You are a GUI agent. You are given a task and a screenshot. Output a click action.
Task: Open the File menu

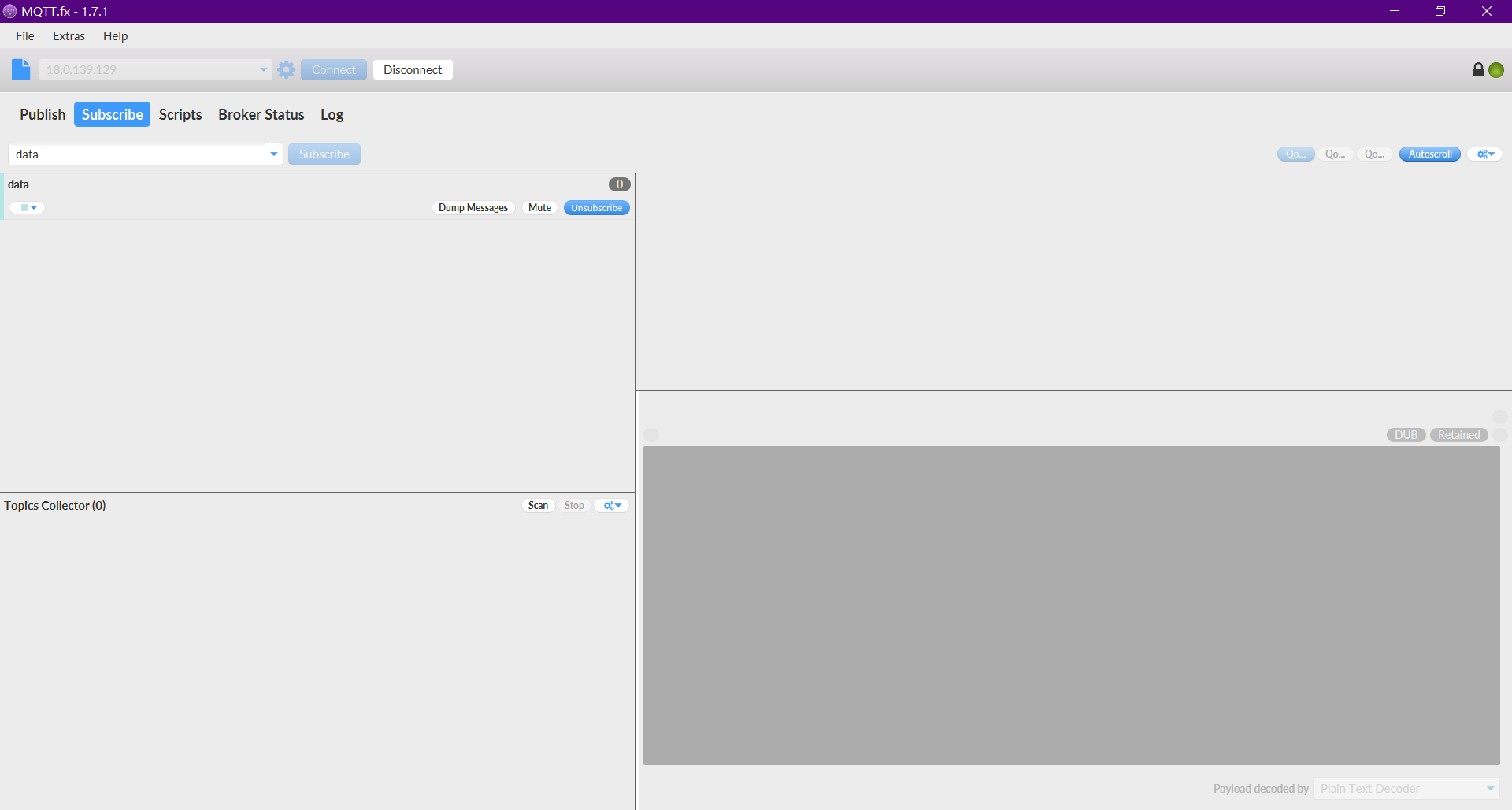25,35
